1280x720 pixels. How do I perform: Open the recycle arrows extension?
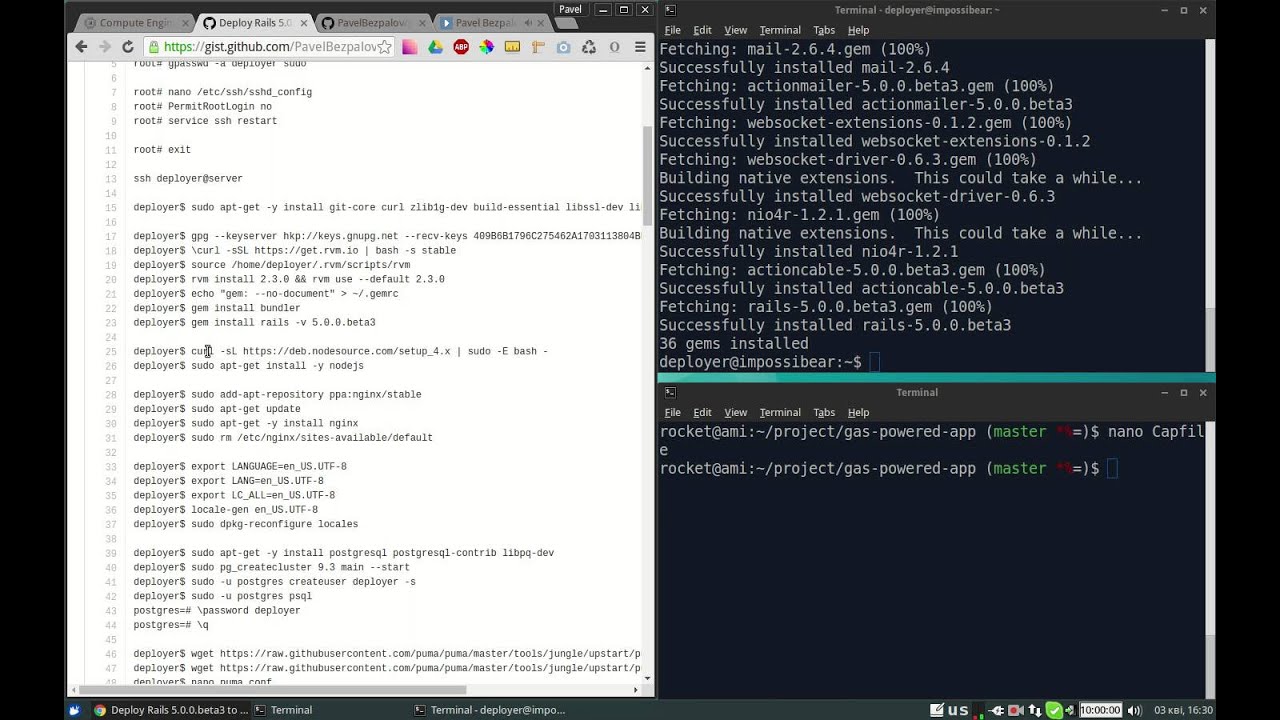click(589, 47)
